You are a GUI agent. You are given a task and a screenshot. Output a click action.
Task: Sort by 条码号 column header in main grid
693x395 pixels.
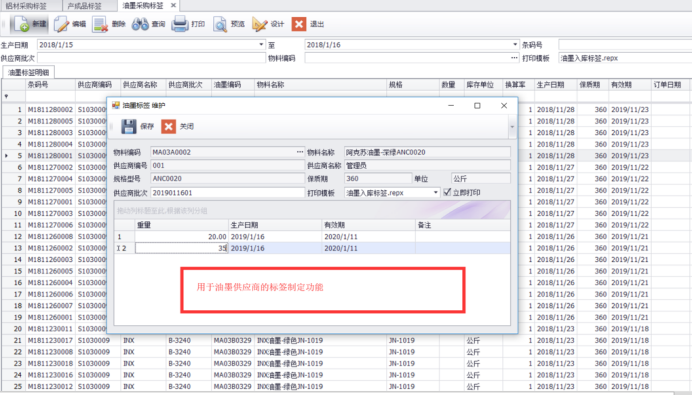50,85
